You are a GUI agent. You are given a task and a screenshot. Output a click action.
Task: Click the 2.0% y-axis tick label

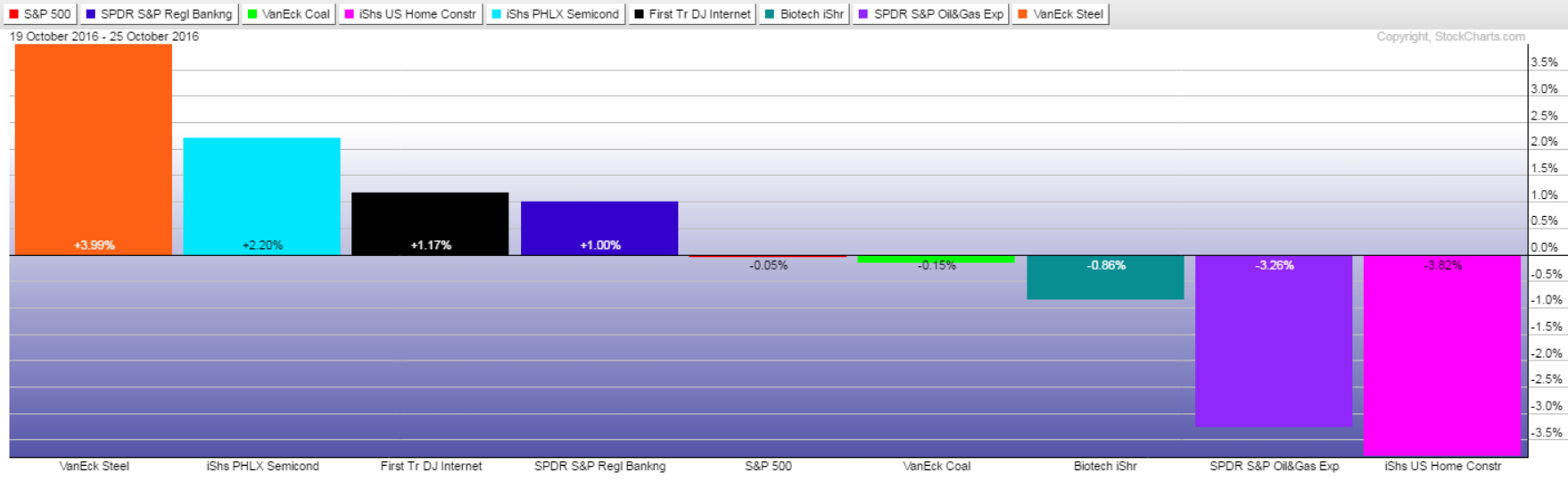point(1544,142)
